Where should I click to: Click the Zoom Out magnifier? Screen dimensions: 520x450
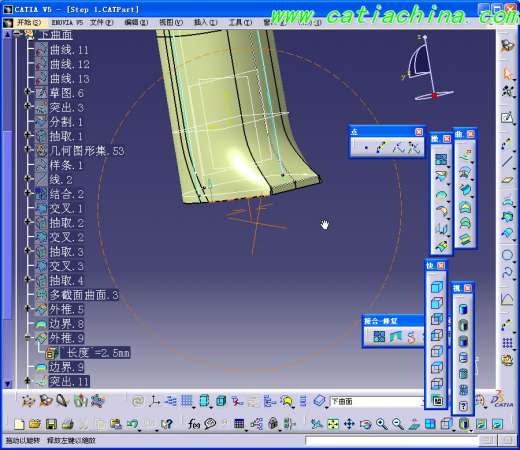(x=398, y=424)
